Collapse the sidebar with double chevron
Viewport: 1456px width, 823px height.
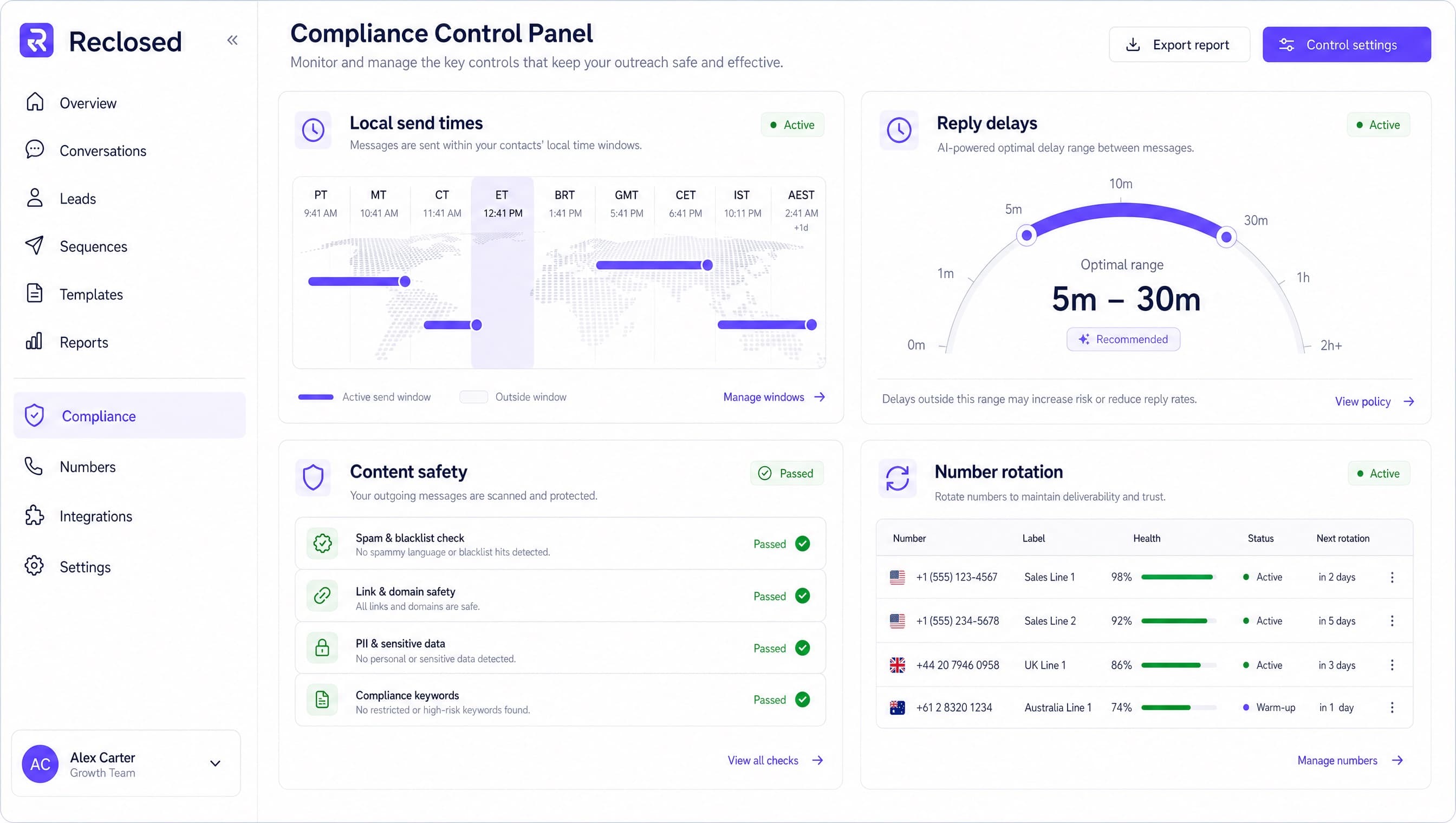click(x=232, y=40)
